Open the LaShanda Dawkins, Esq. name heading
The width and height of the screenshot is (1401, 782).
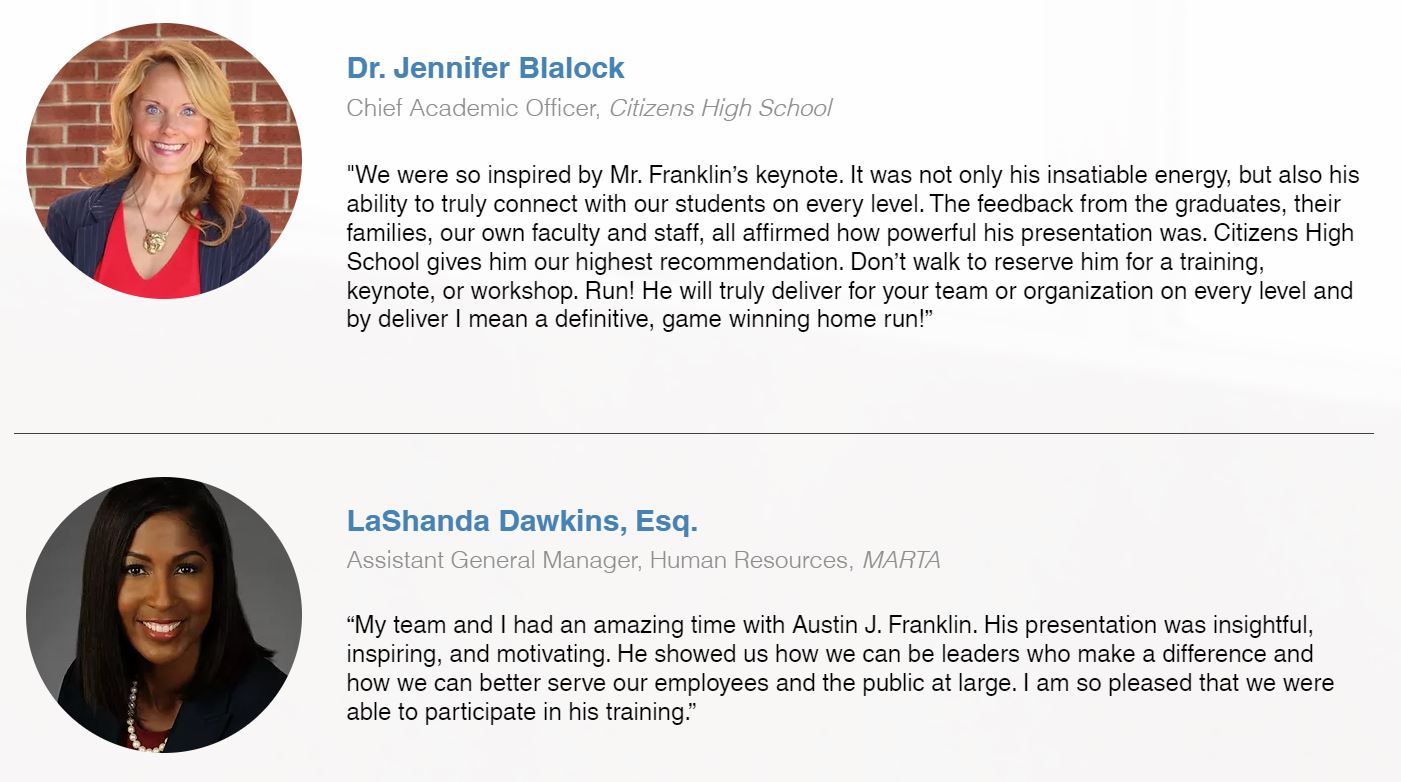(x=521, y=521)
